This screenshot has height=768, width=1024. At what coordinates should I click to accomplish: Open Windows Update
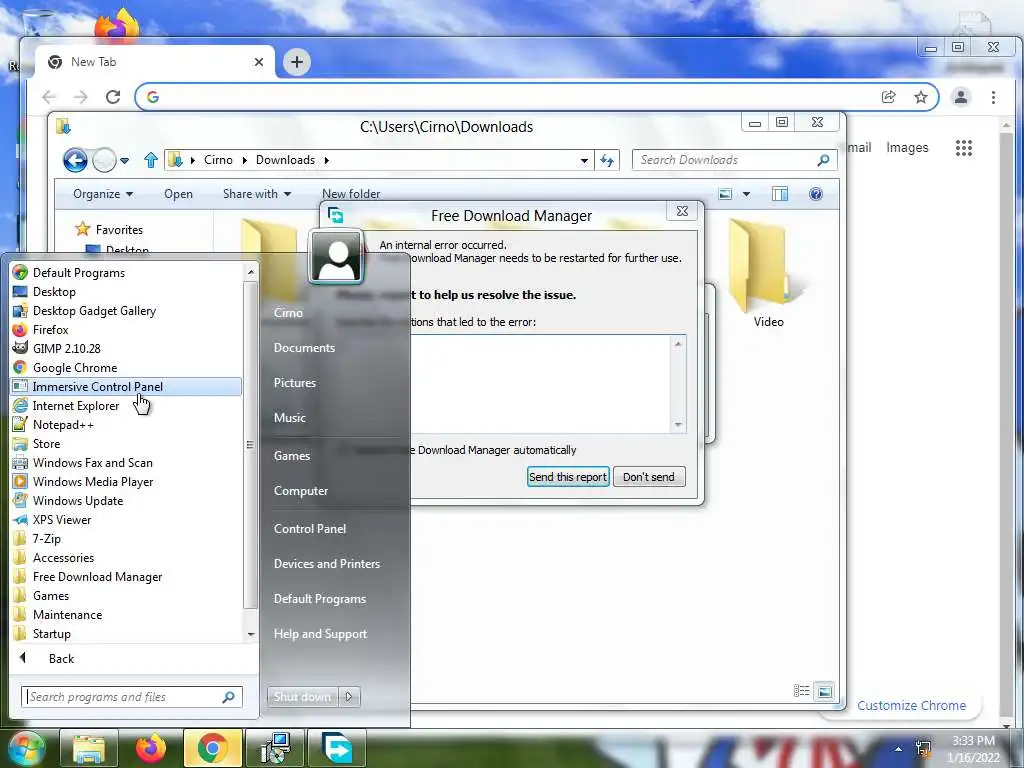coord(78,500)
